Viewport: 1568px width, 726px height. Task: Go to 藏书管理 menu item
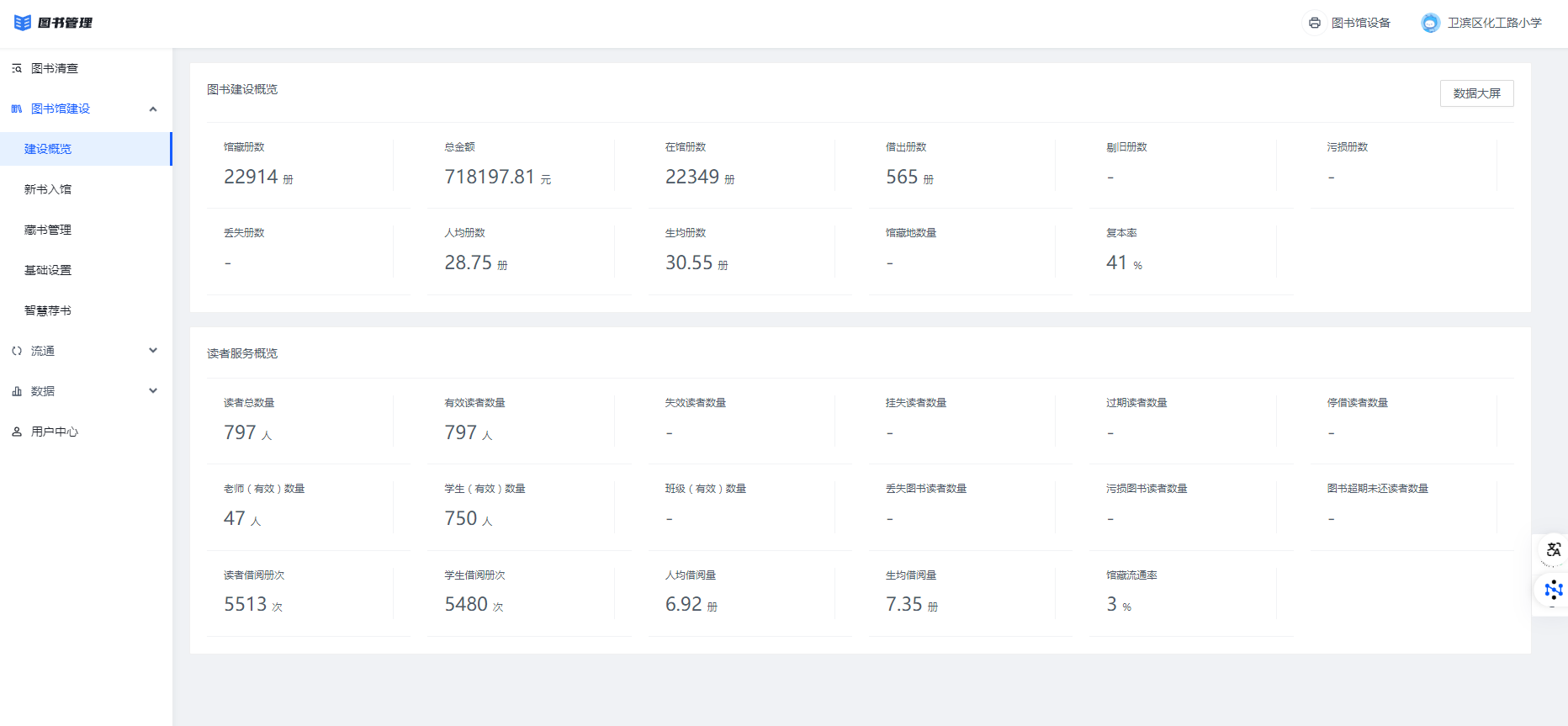48,230
